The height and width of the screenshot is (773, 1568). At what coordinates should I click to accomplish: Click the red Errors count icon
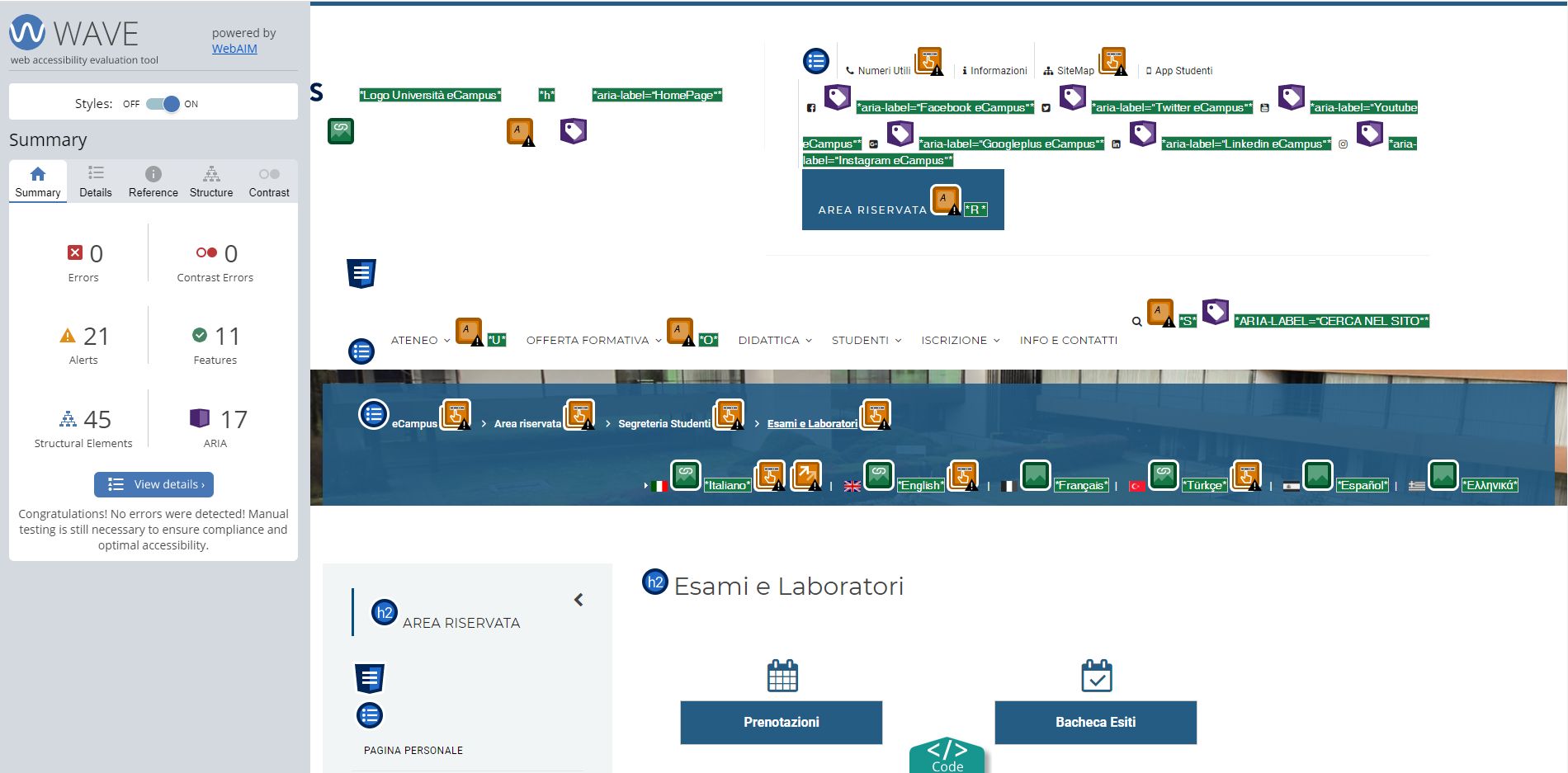click(75, 252)
